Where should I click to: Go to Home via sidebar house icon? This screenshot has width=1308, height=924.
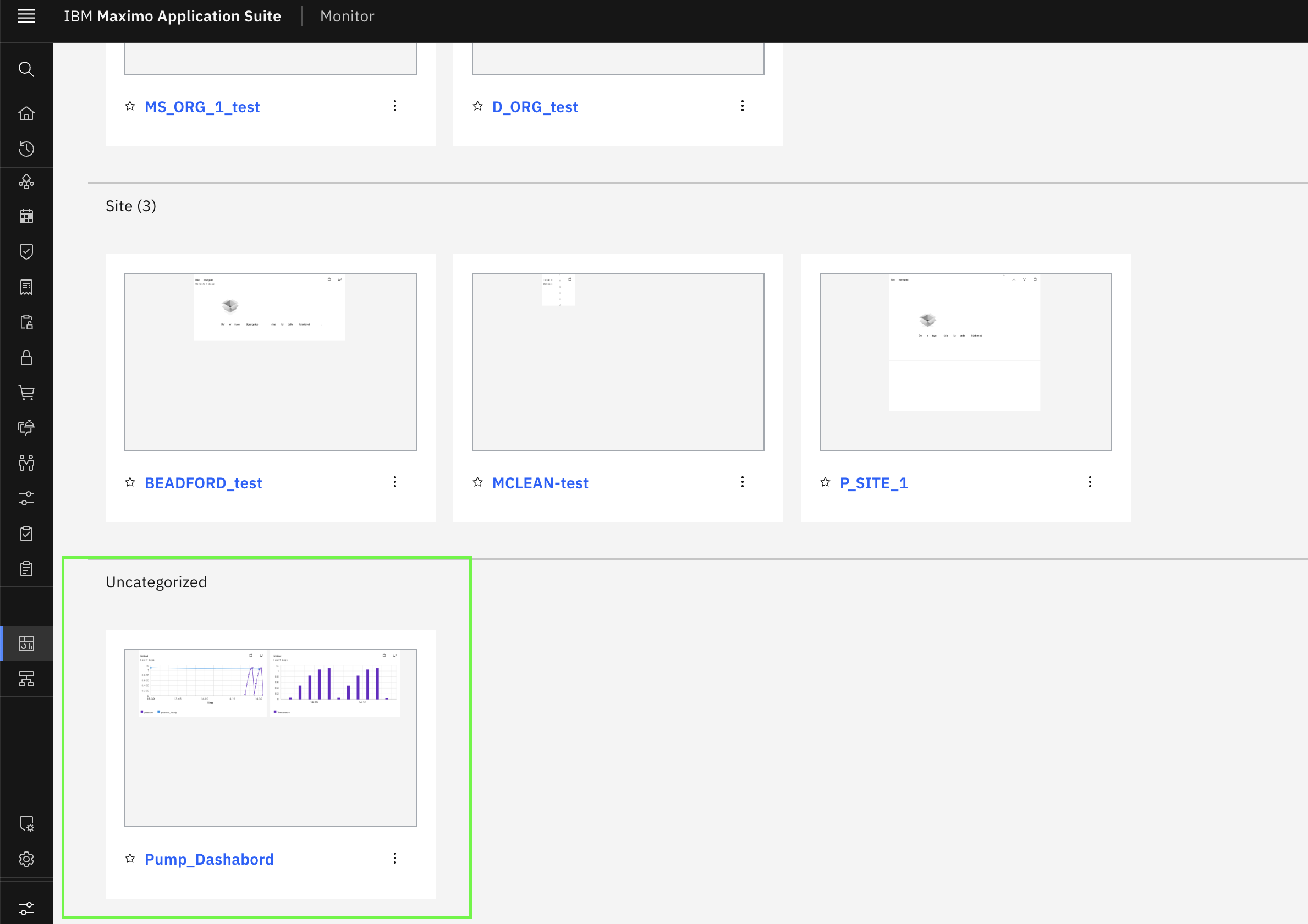tap(26, 113)
